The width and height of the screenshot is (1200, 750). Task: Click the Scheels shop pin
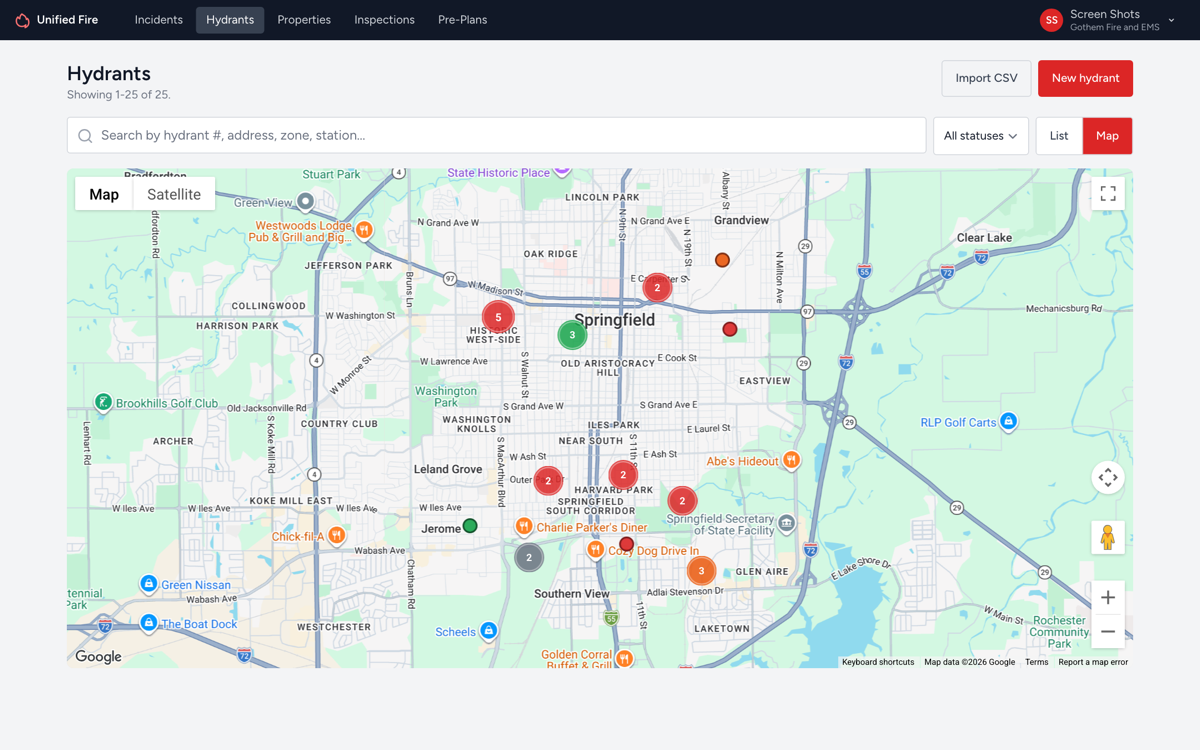tap(489, 630)
